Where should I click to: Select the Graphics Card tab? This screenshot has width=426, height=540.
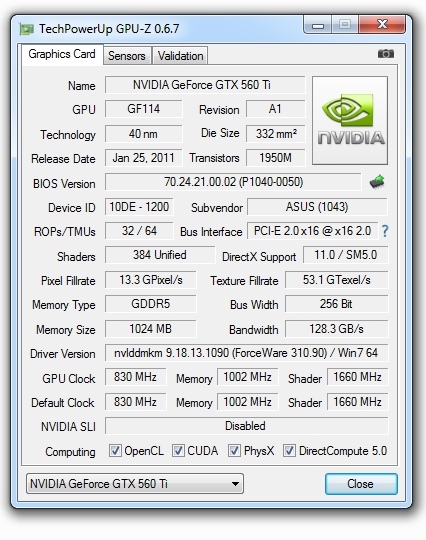[x=62, y=54]
